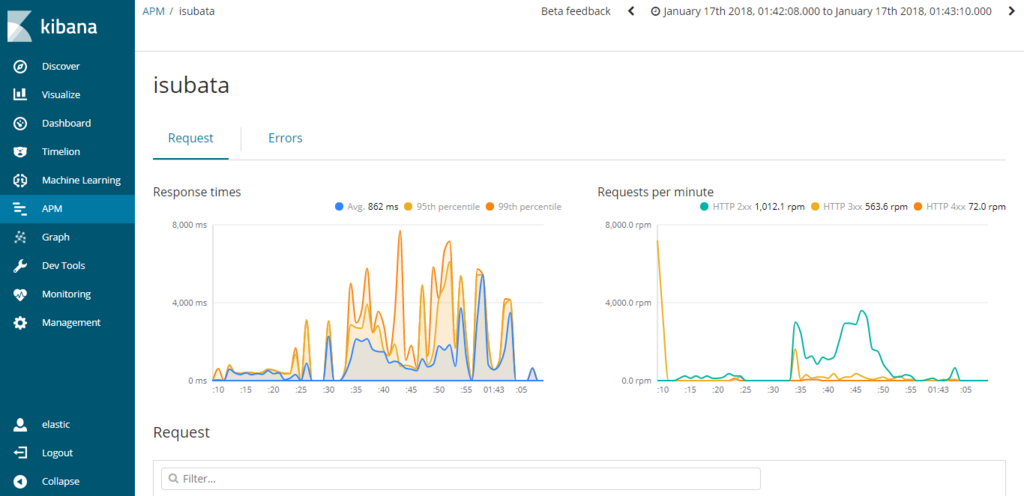
Task: Open Dev Tools via wrench icon
Action: 20,266
